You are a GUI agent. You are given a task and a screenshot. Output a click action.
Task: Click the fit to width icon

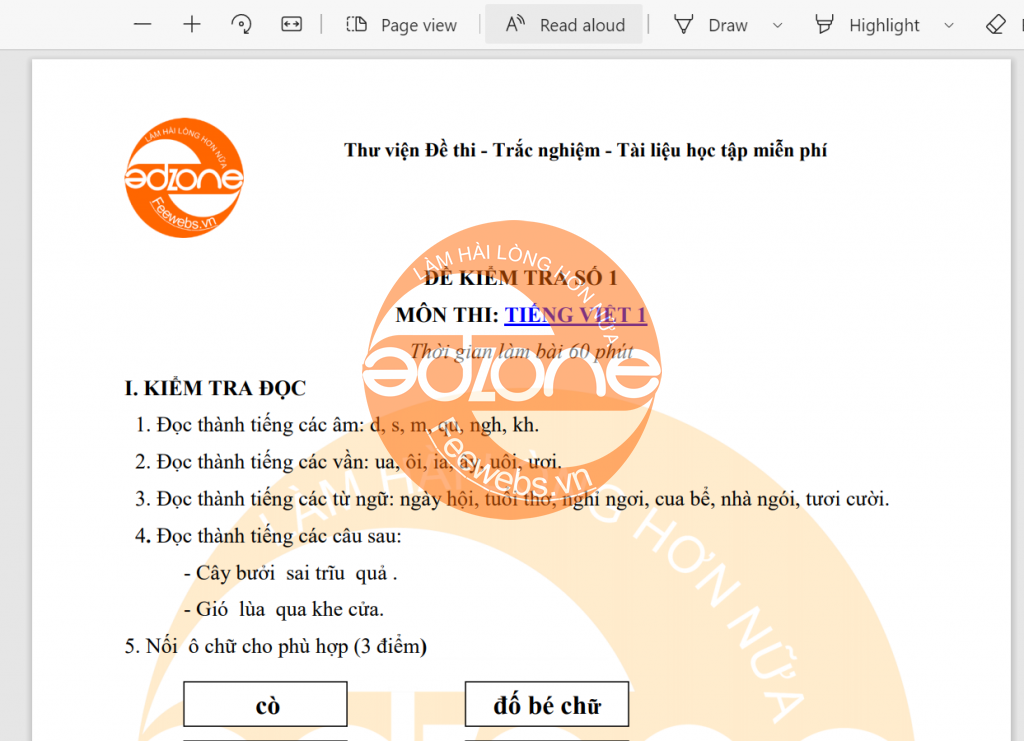pyautogui.click(x=291, y=25)
